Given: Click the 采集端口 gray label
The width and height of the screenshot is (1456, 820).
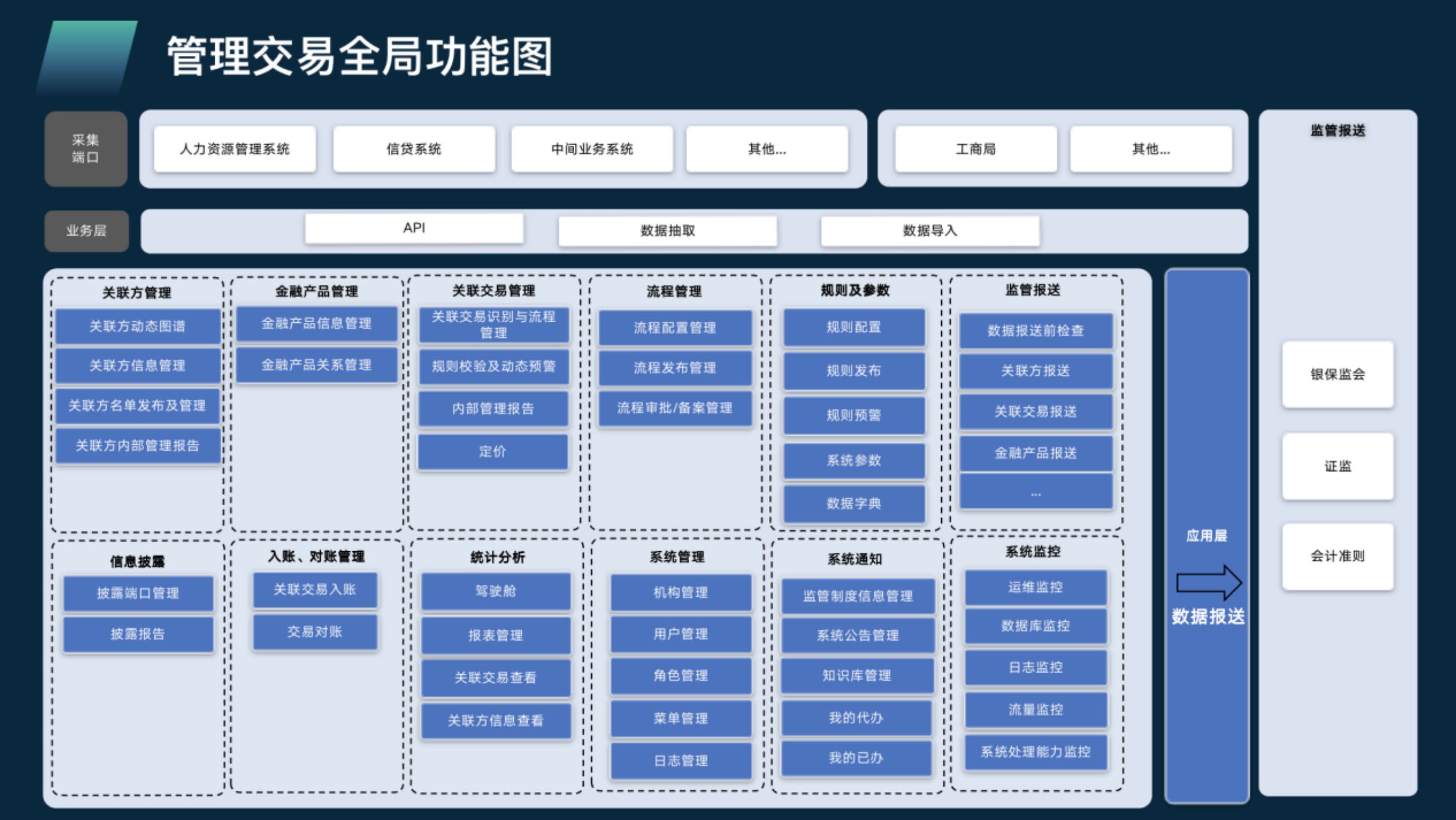Looking at the screenshot, I should pyautogui.click(x=86, y=149).
